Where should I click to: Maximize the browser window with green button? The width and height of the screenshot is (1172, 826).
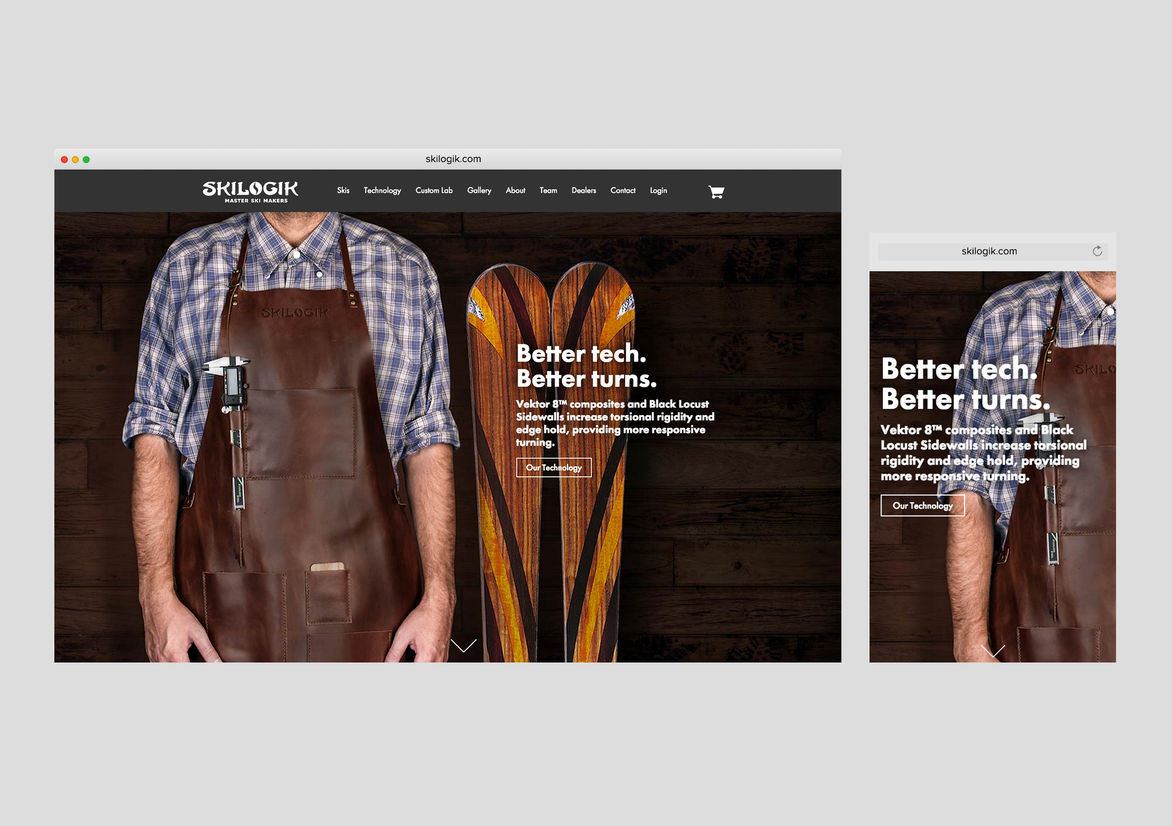(86, 159)
